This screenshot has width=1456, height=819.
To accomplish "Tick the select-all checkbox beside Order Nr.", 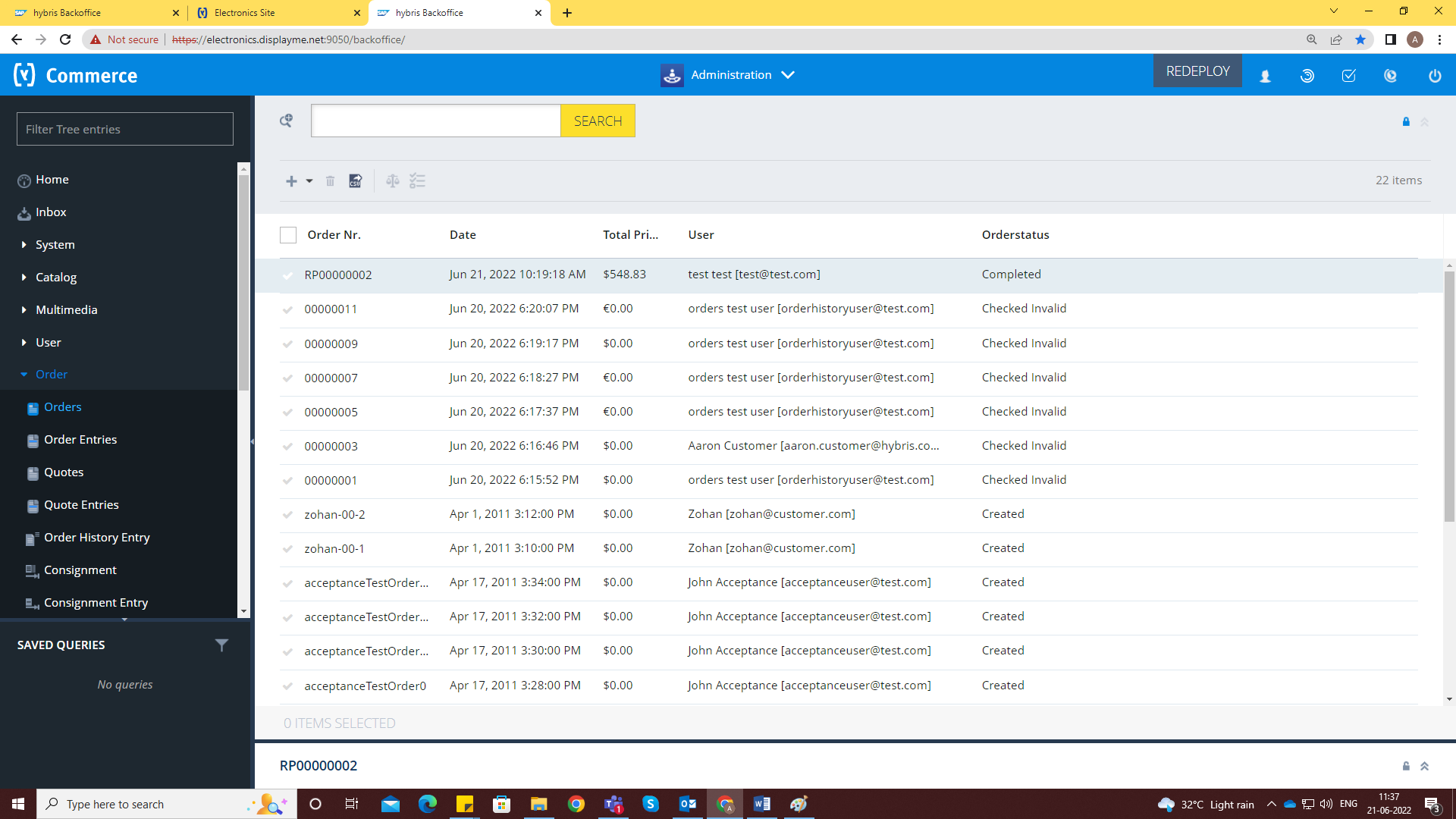I will pyautogui.click(x=288, y=235).
